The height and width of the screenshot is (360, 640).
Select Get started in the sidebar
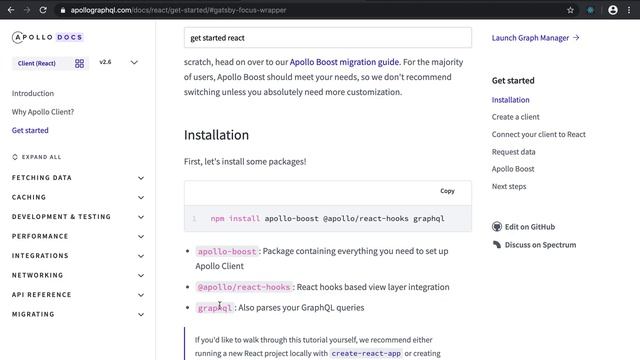[x=30, y=130]
